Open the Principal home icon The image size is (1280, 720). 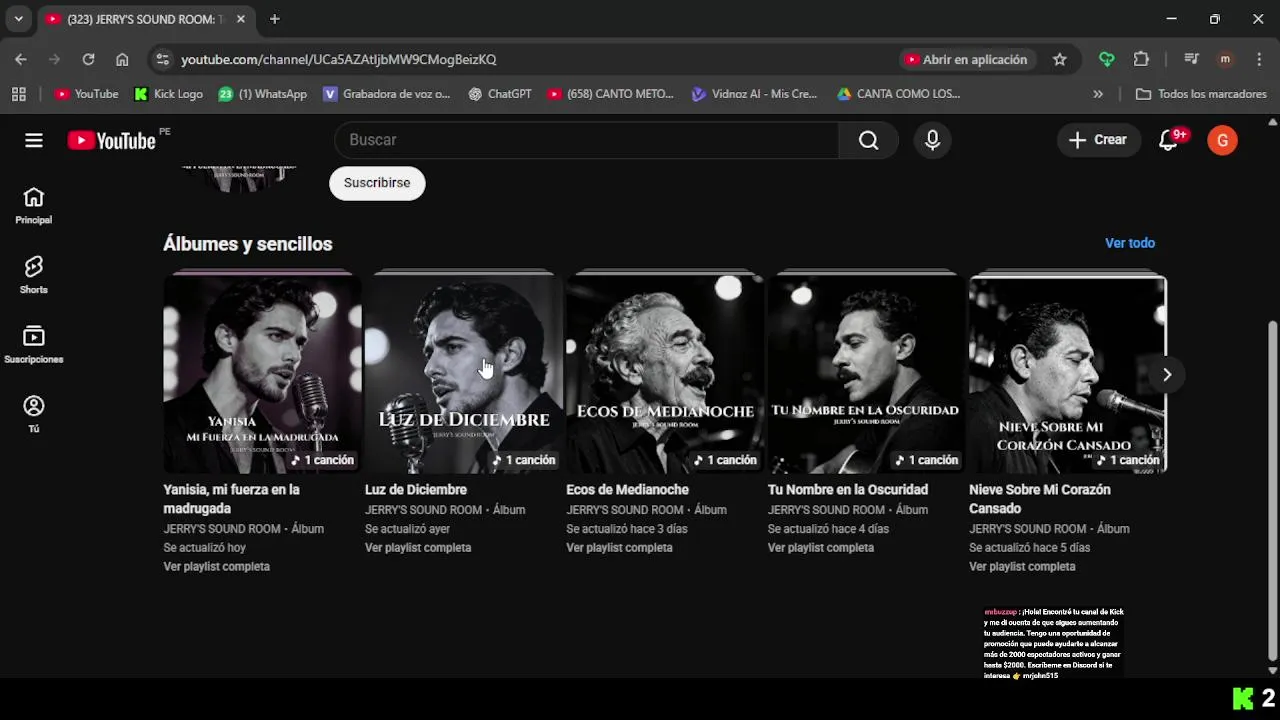[x=34, y=204]
